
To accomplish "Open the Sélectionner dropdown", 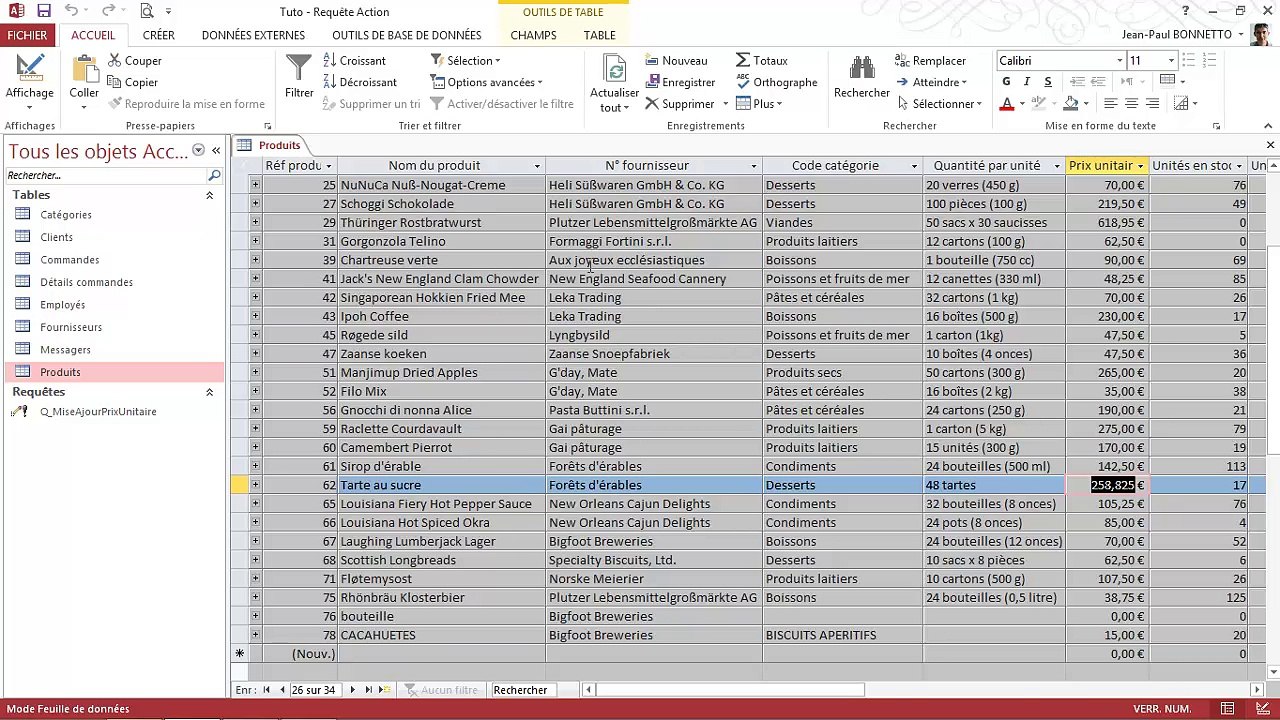I will pos(939,104).
